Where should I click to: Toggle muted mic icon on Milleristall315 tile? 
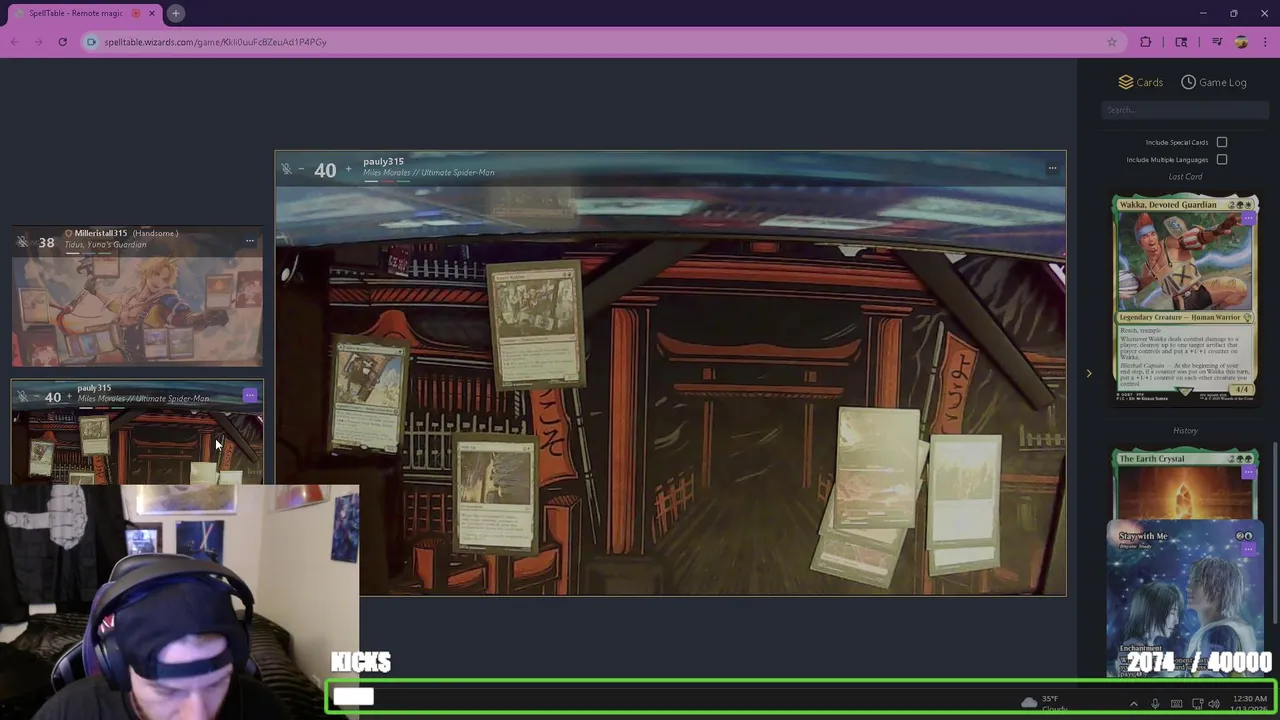[x=22, y=242]
